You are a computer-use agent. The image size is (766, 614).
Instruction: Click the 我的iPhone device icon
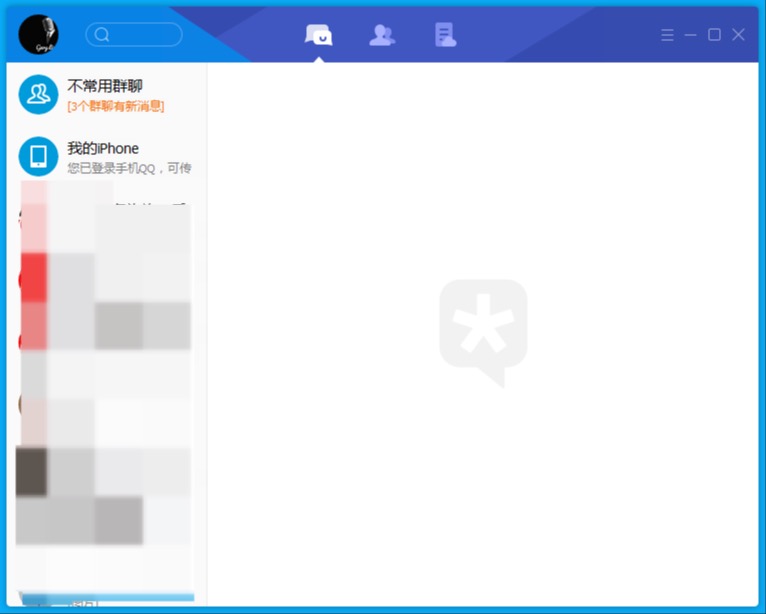click(x=38, y=156)
